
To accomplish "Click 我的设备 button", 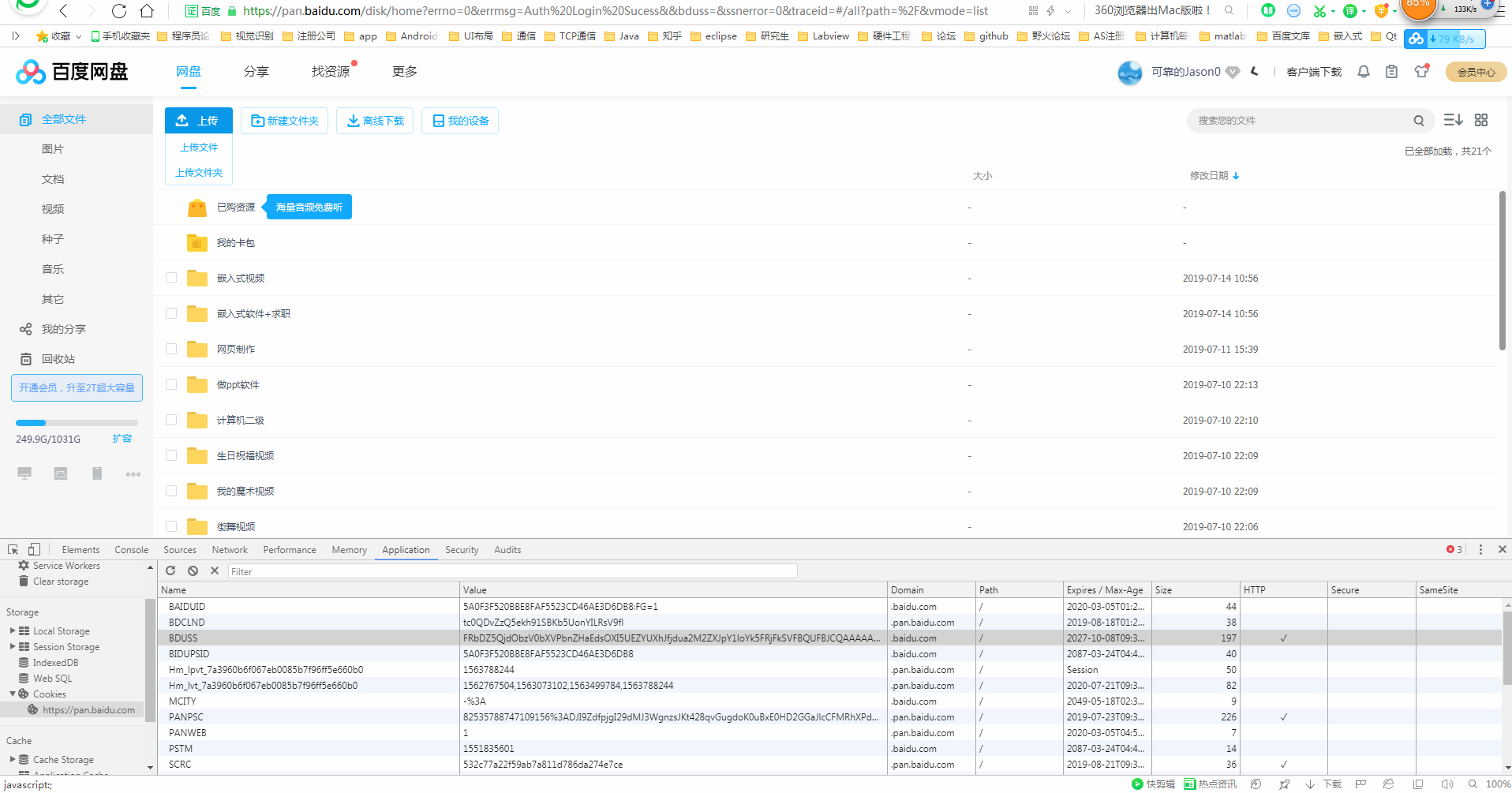I will (460, 121).
